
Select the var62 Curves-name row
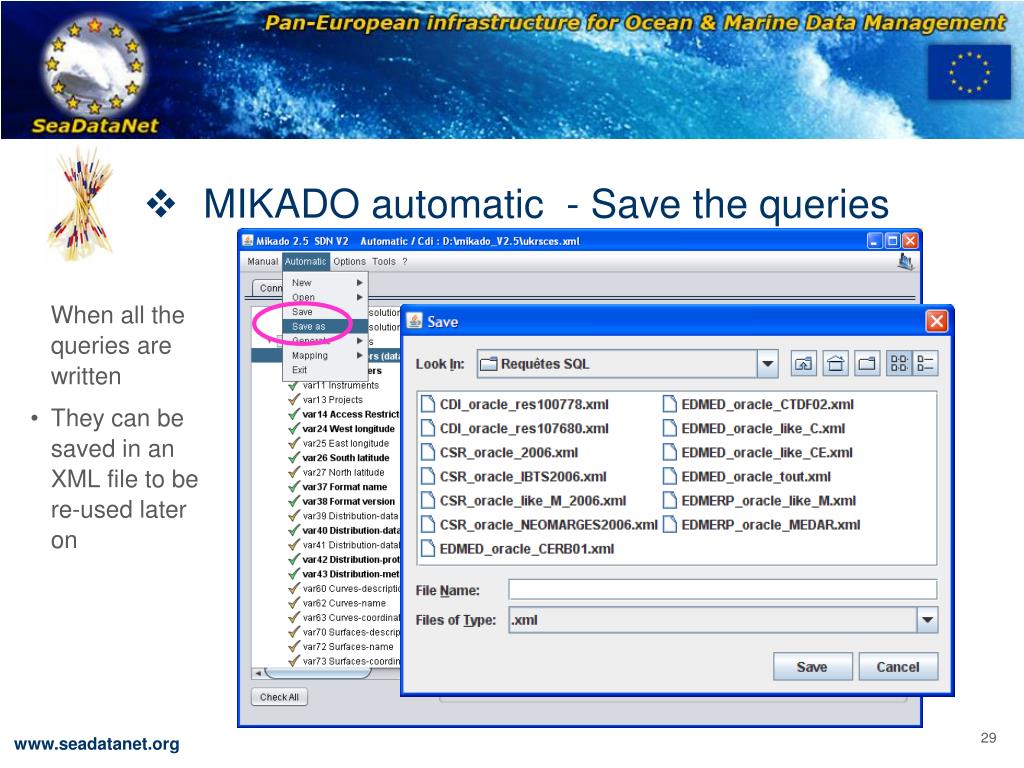[337, 603]
